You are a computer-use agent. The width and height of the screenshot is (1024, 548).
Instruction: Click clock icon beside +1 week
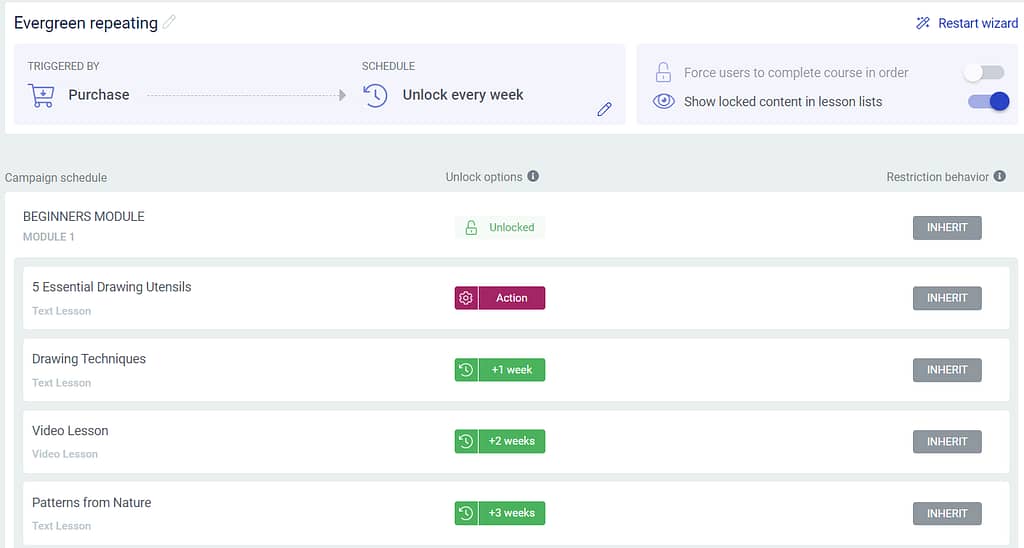[466, 370]
